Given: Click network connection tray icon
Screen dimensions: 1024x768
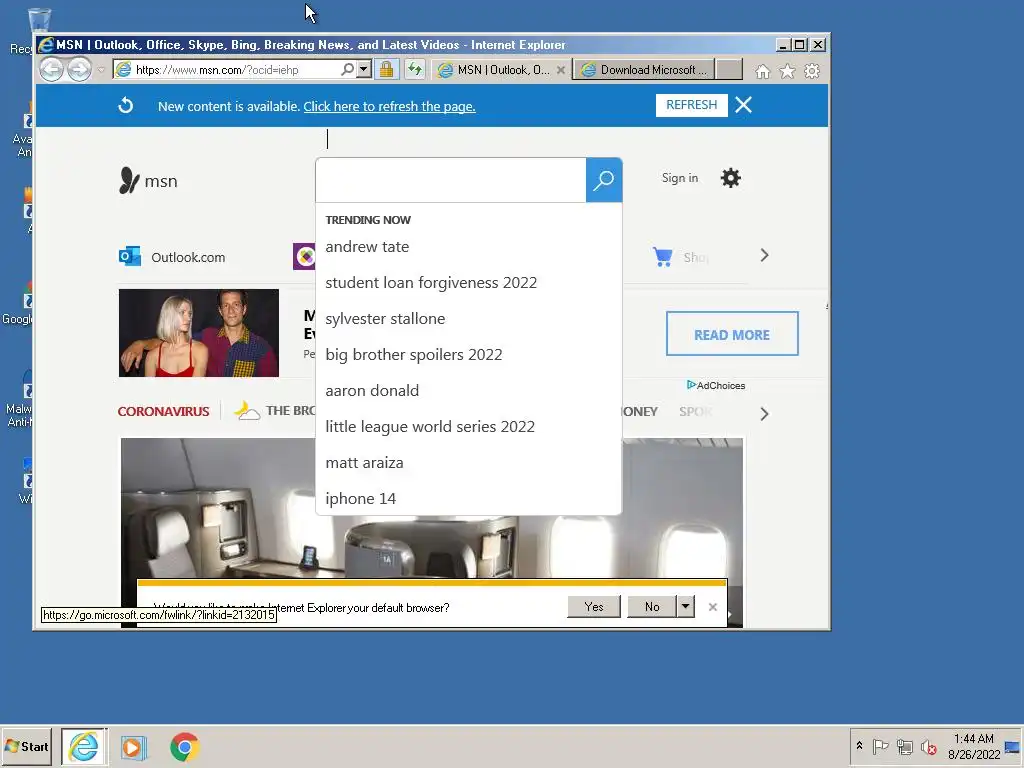Looking at the screenshot, I should (x=904, y=746).
